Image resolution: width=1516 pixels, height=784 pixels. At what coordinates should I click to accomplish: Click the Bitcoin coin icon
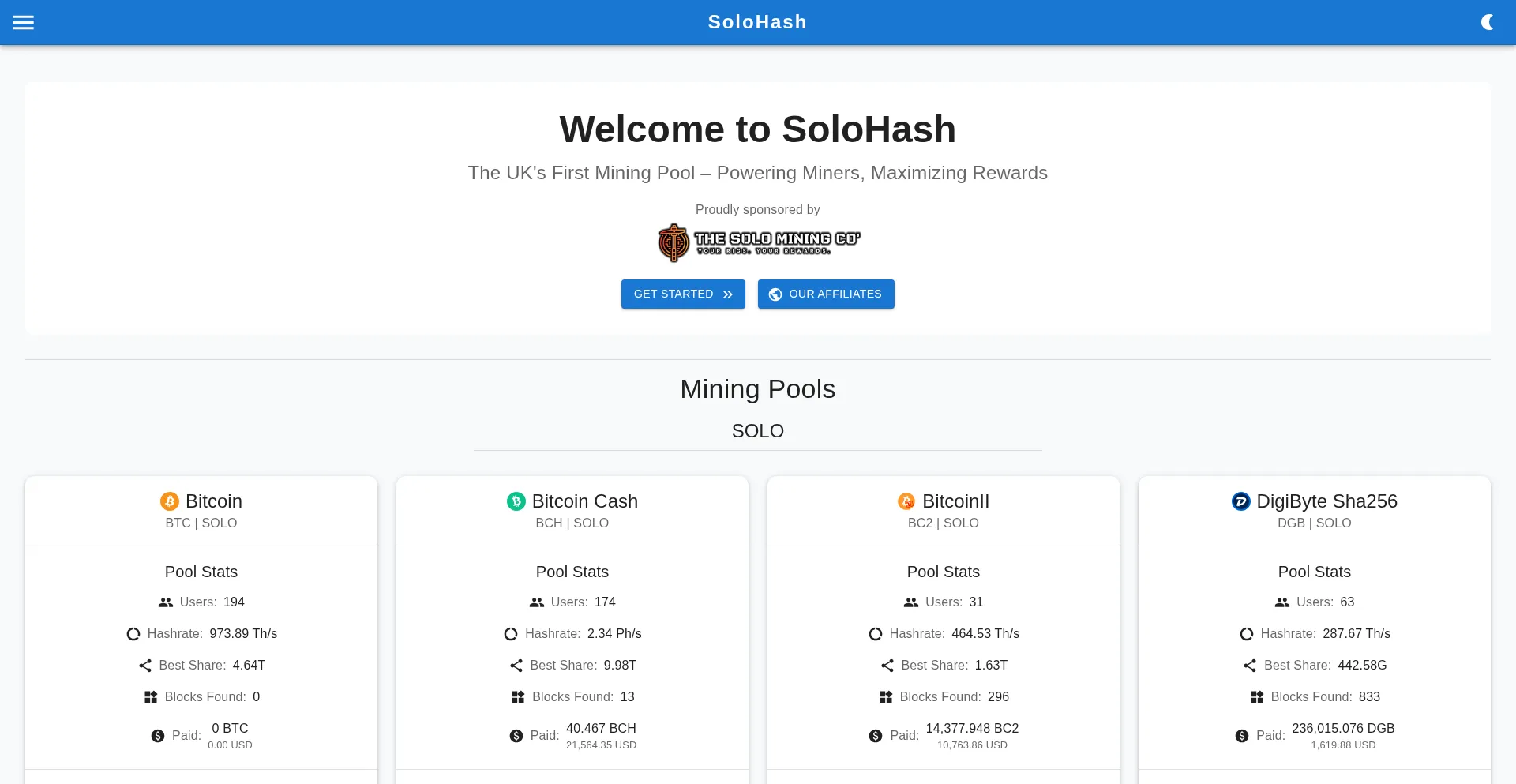pos(170,501)
